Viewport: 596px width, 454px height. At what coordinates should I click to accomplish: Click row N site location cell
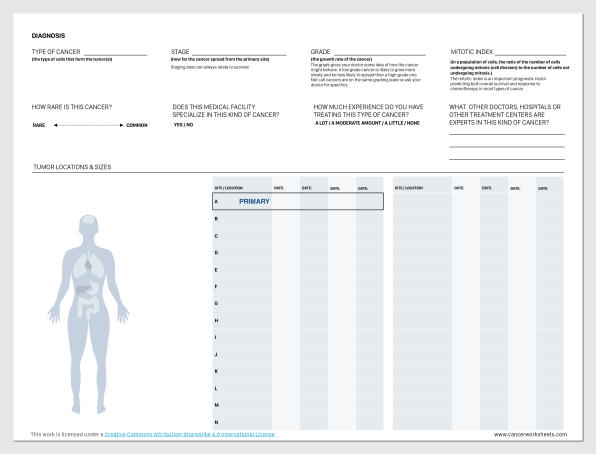click(242, 422)
